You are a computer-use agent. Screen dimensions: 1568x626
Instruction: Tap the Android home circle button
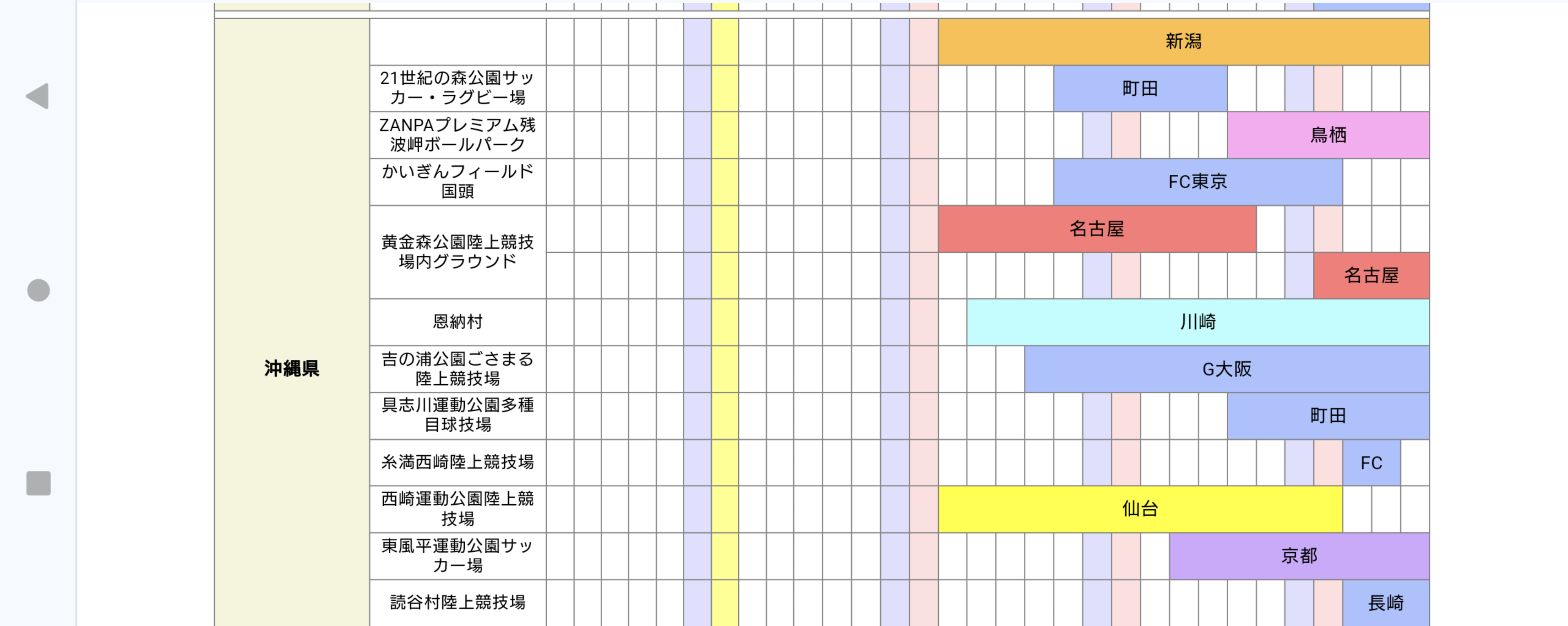click(x=38, y=290)
